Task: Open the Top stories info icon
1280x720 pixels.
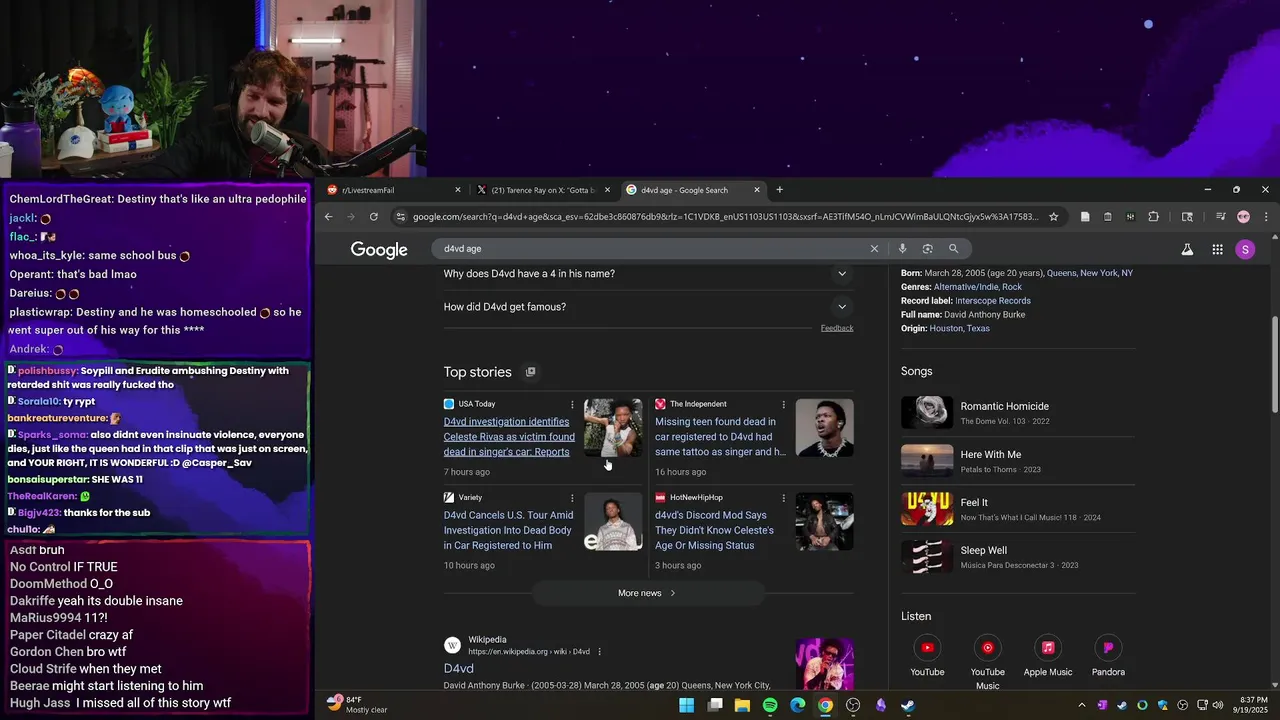Action: 530,372
